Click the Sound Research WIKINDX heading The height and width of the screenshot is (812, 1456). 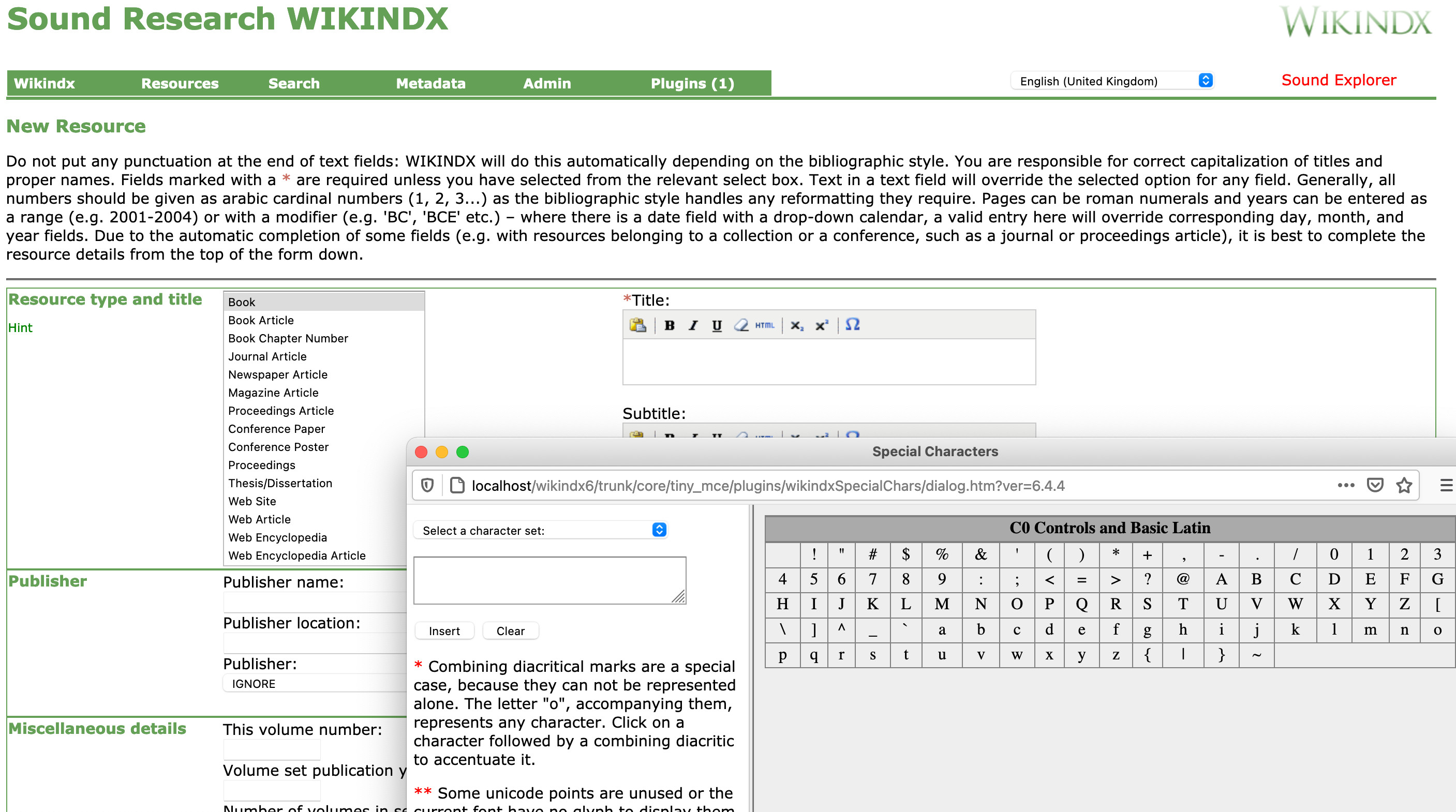[x=228, y=19]
